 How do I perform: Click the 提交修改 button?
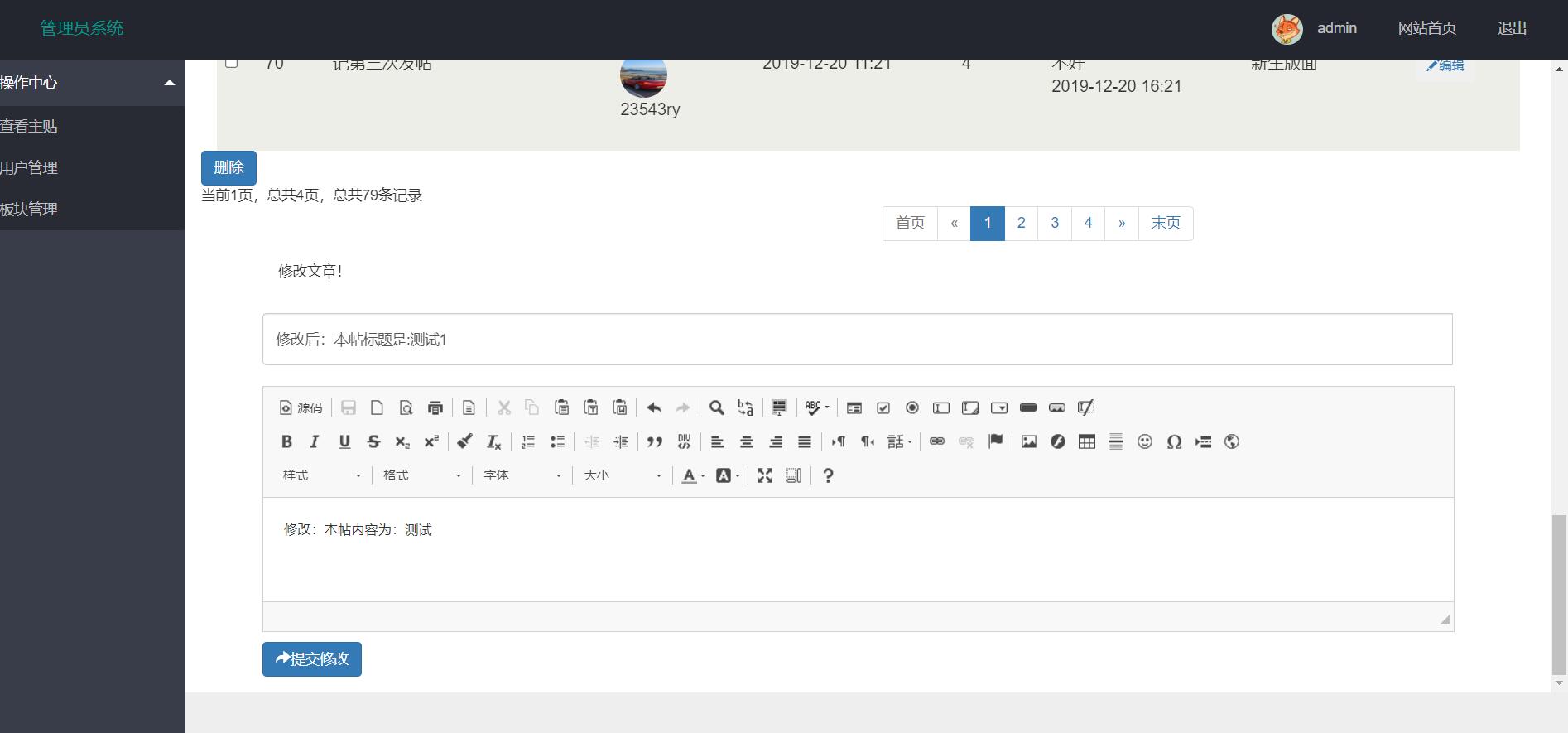point(312,659)
